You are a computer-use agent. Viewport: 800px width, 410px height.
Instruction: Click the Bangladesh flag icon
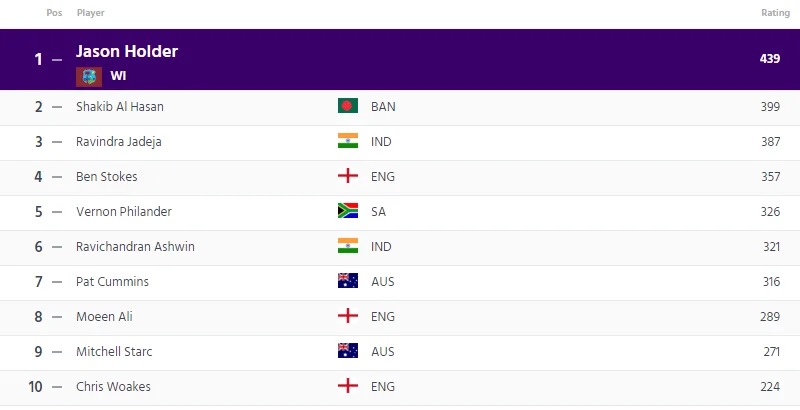348,106
